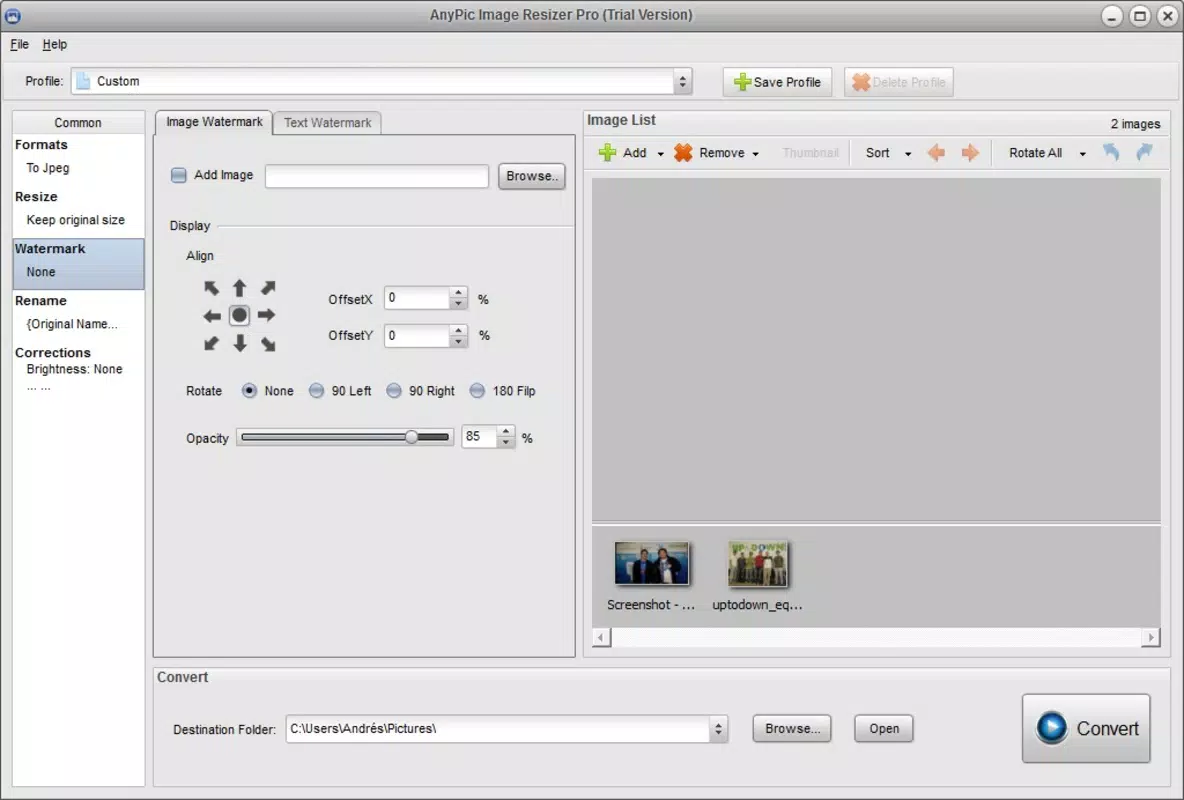Viewport: 1184px width, 800px height.
Task: Move image left with orange arrow
Action: [x=936, y=153]
